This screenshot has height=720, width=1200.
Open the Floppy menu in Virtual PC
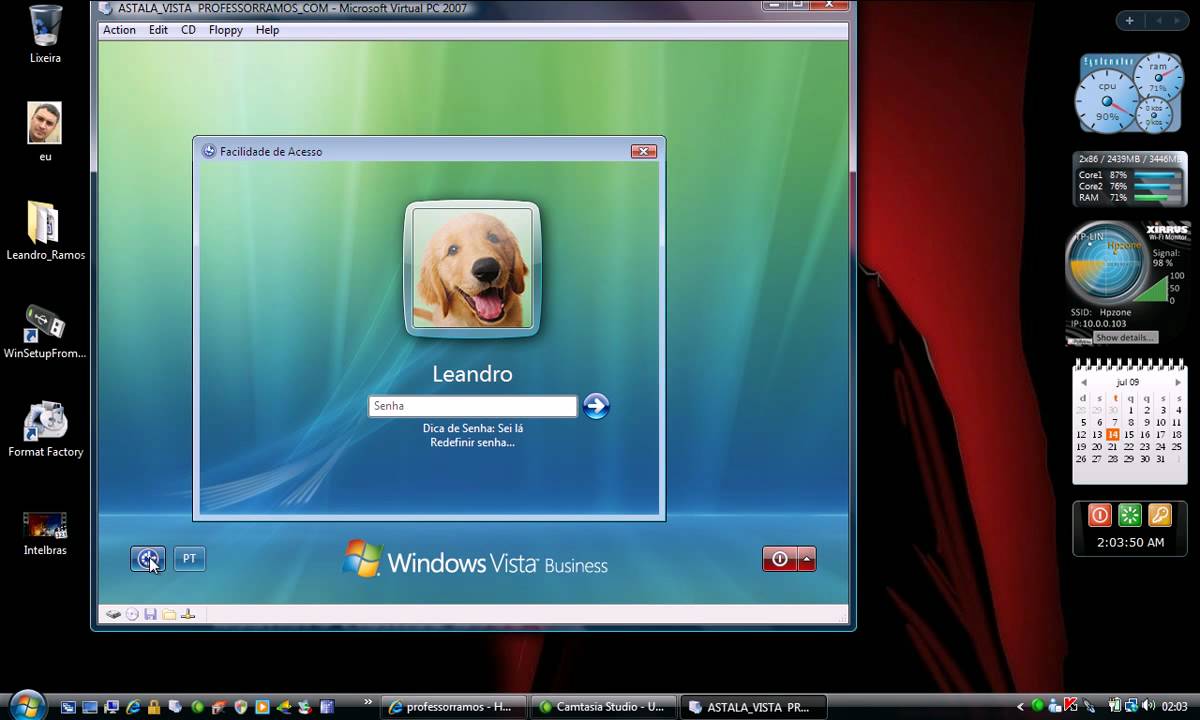click(226, 30)
